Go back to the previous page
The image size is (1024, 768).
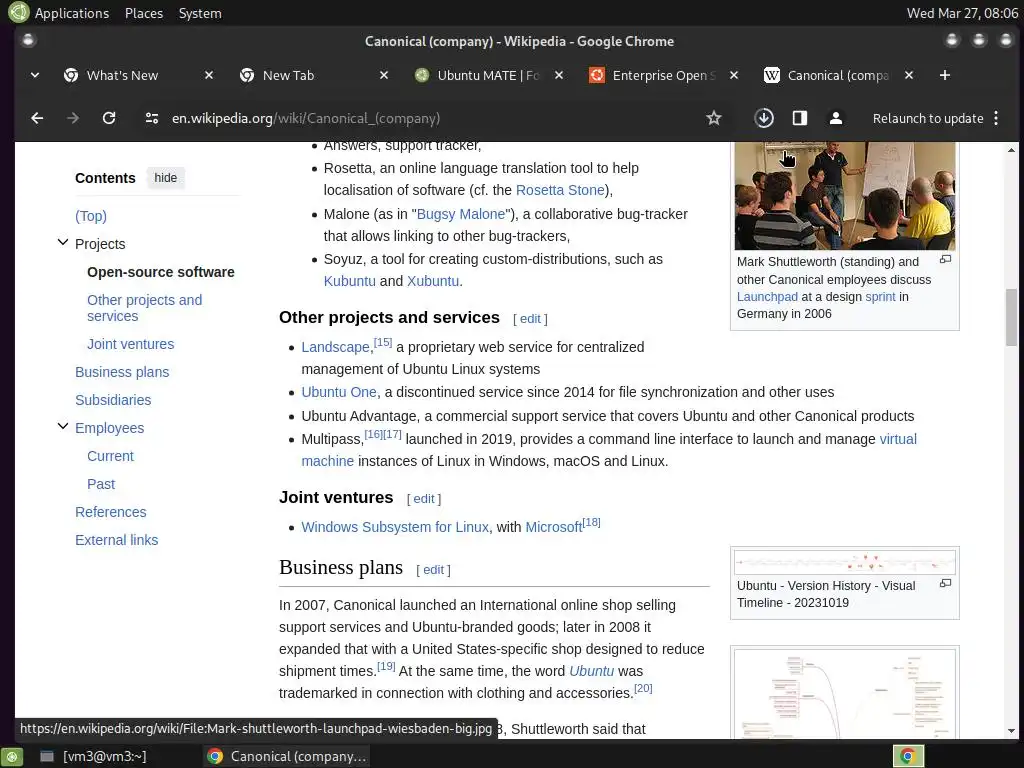[37, 118]
